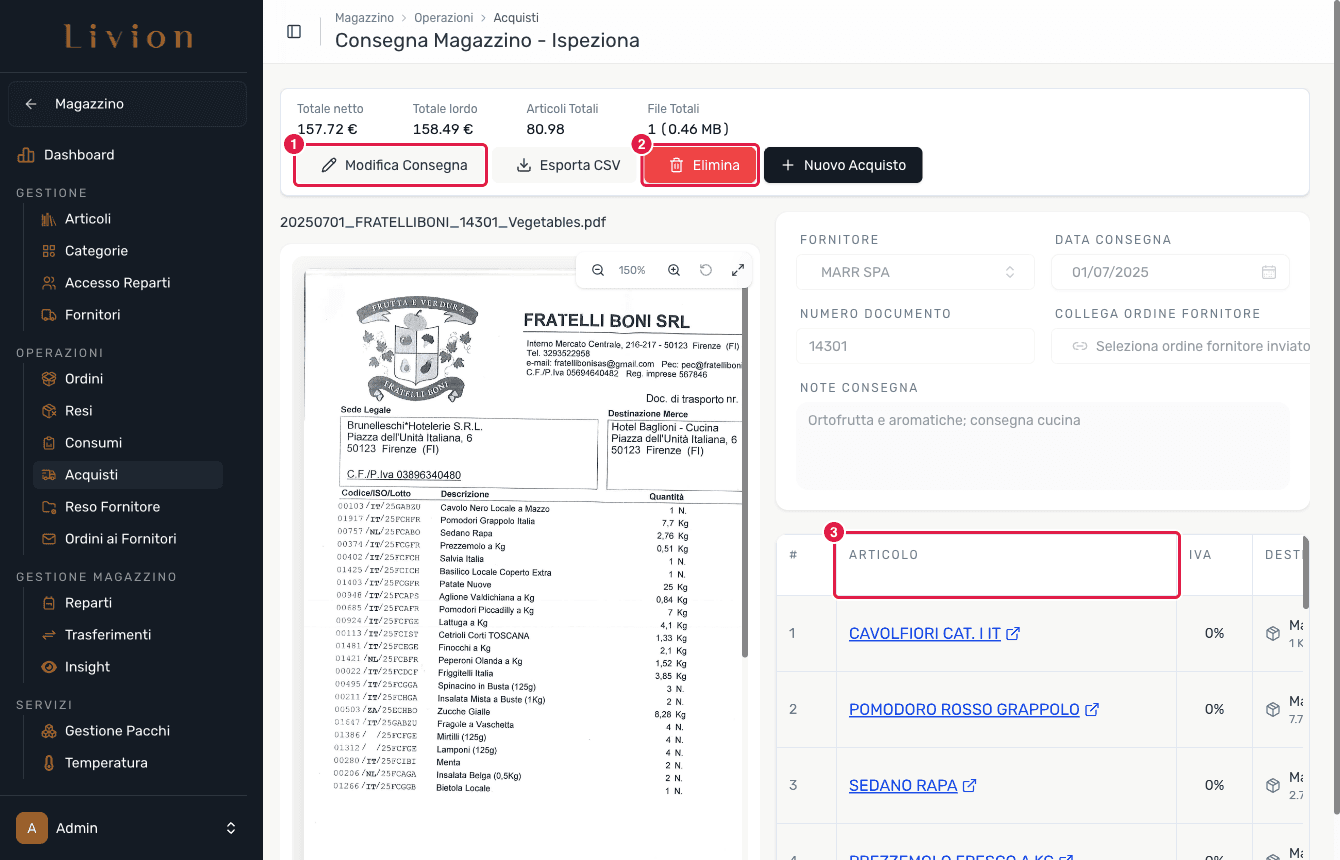Click the PDF viewer vertical scrollbar
1340x860 pixels.
point(744,470)
